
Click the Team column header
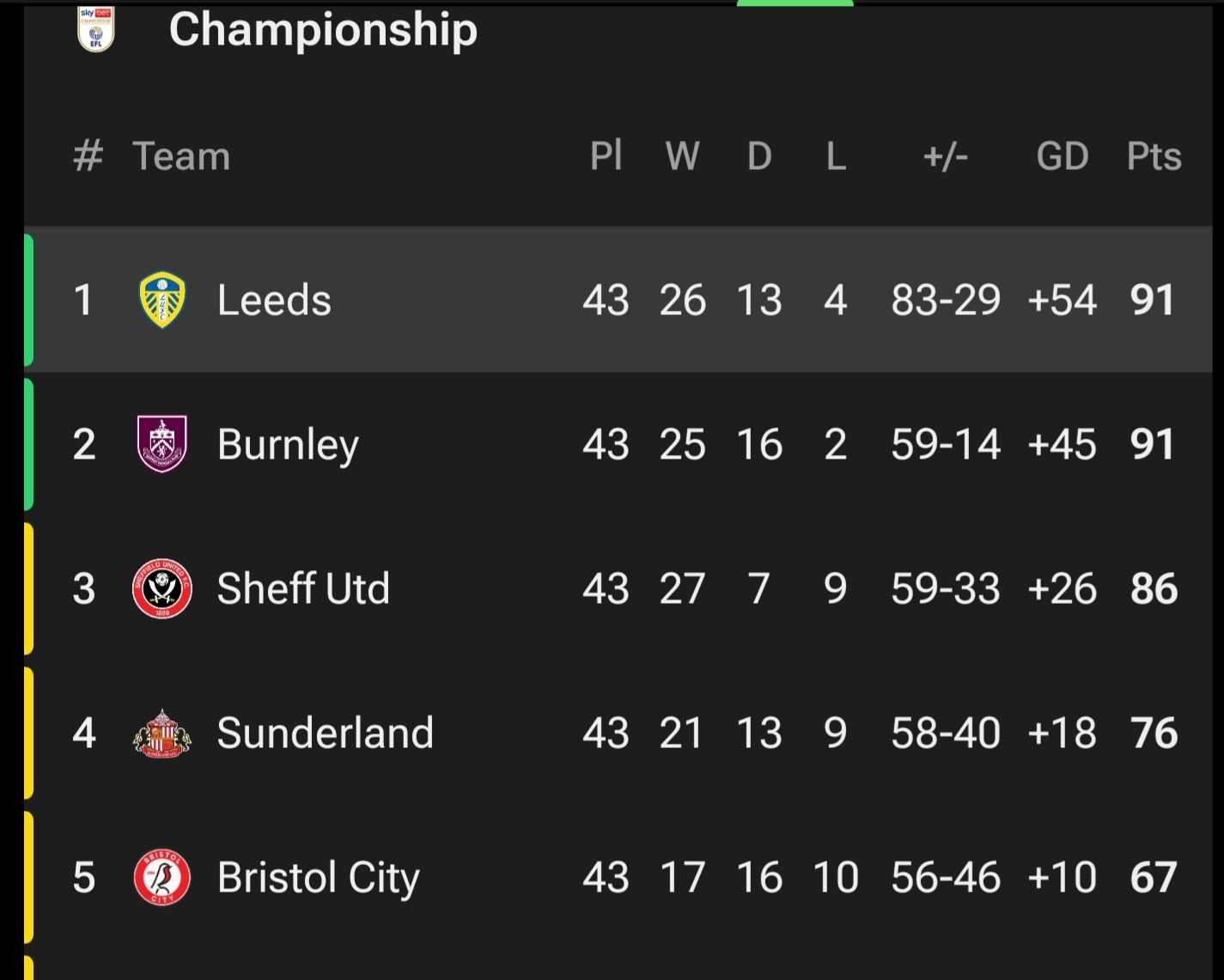click(181, 156)
